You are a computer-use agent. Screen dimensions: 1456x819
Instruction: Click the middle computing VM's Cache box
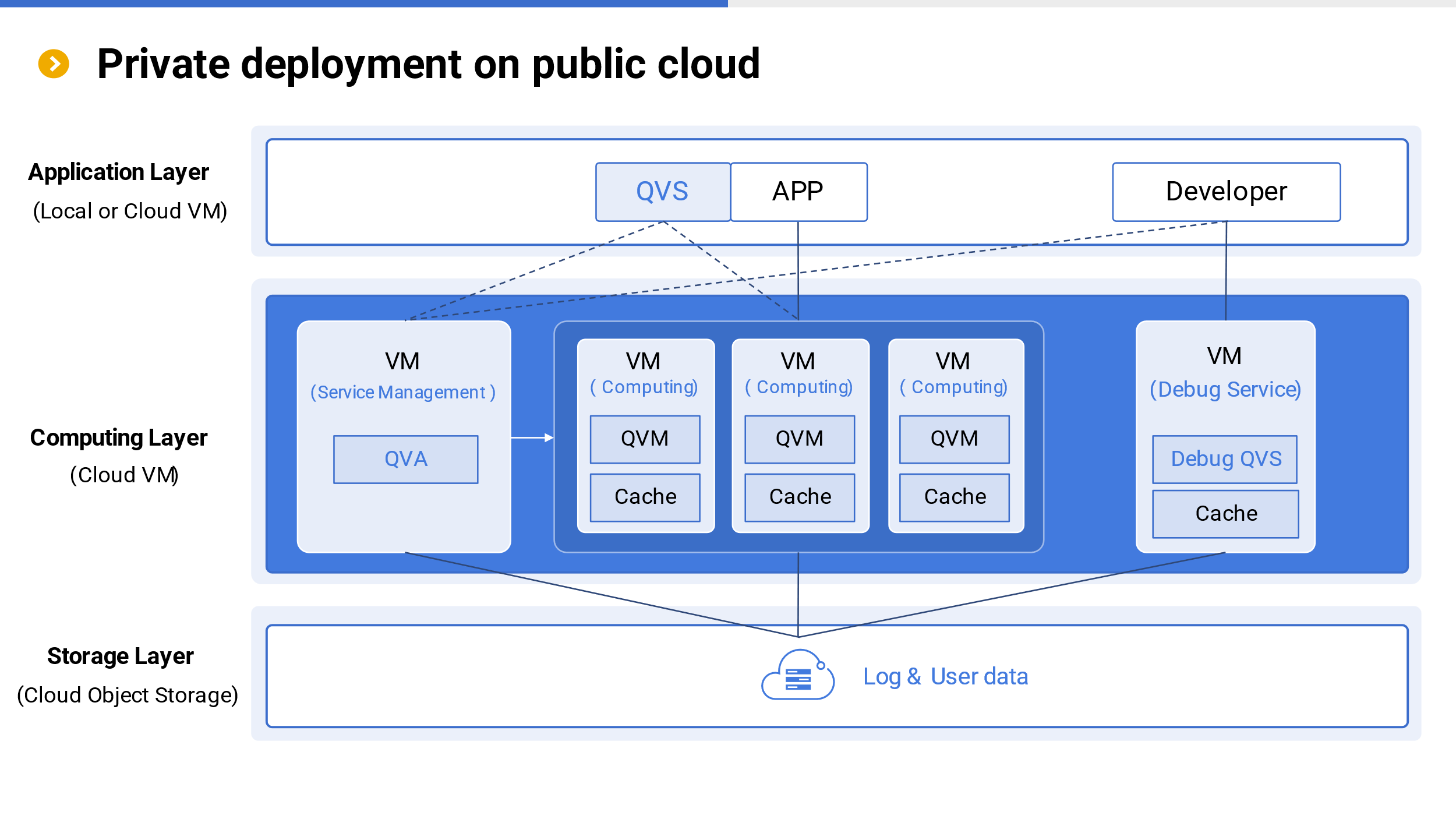(x=799, y=497)
